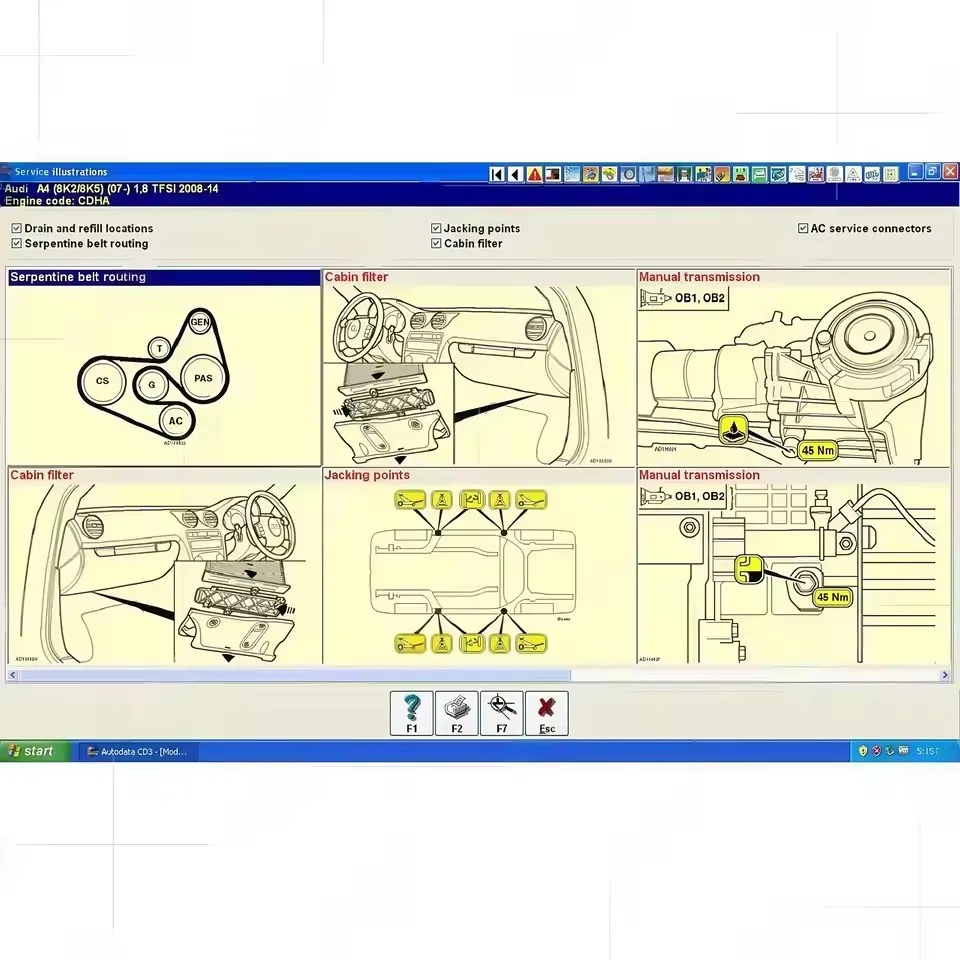Click the yellow car toolbar icon
The height and width of the screenshot is (960, 960).
(610, 174)
